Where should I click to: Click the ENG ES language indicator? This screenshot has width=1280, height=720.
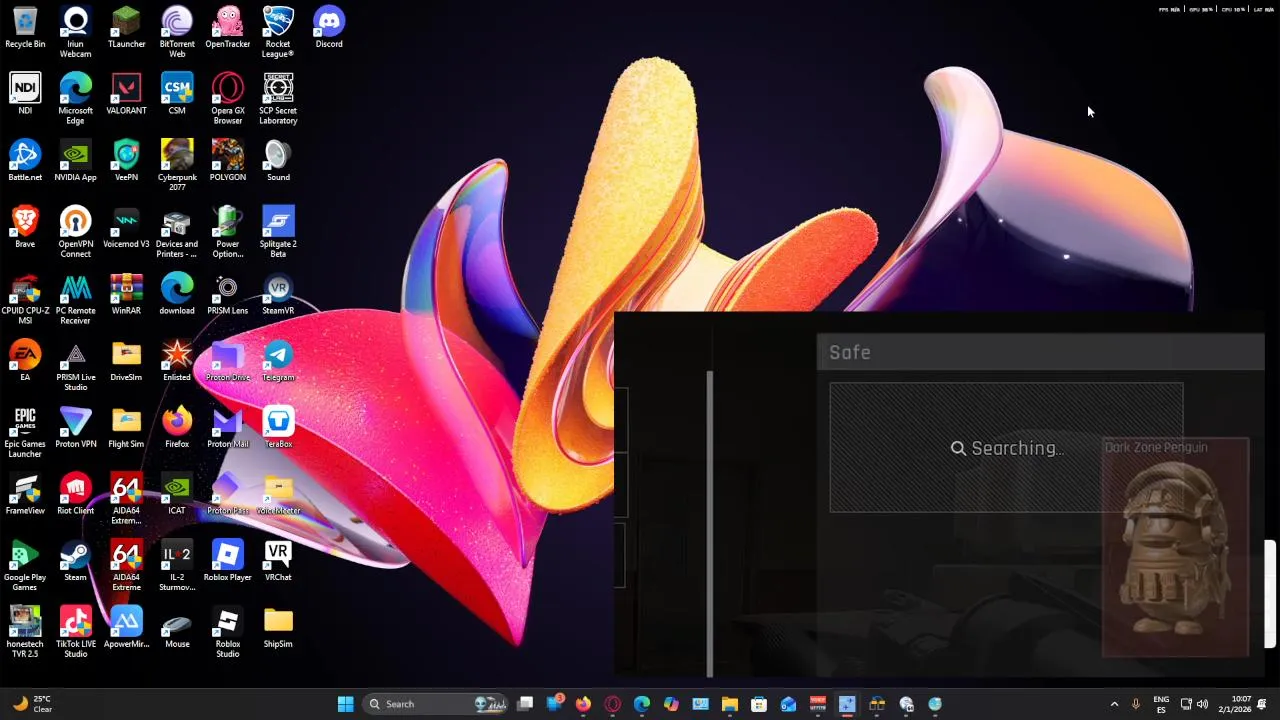pyautogui.click(x=1161, y=704)
